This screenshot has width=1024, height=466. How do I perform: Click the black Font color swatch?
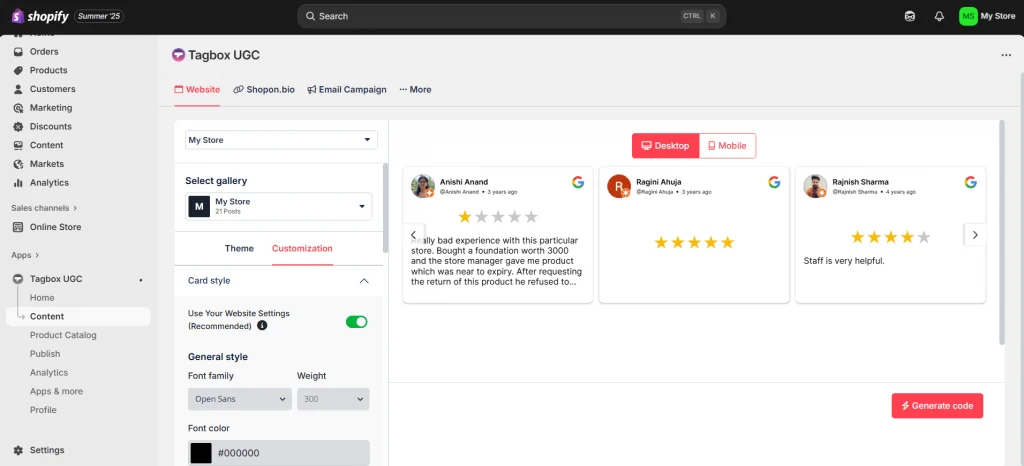[201, 453]
